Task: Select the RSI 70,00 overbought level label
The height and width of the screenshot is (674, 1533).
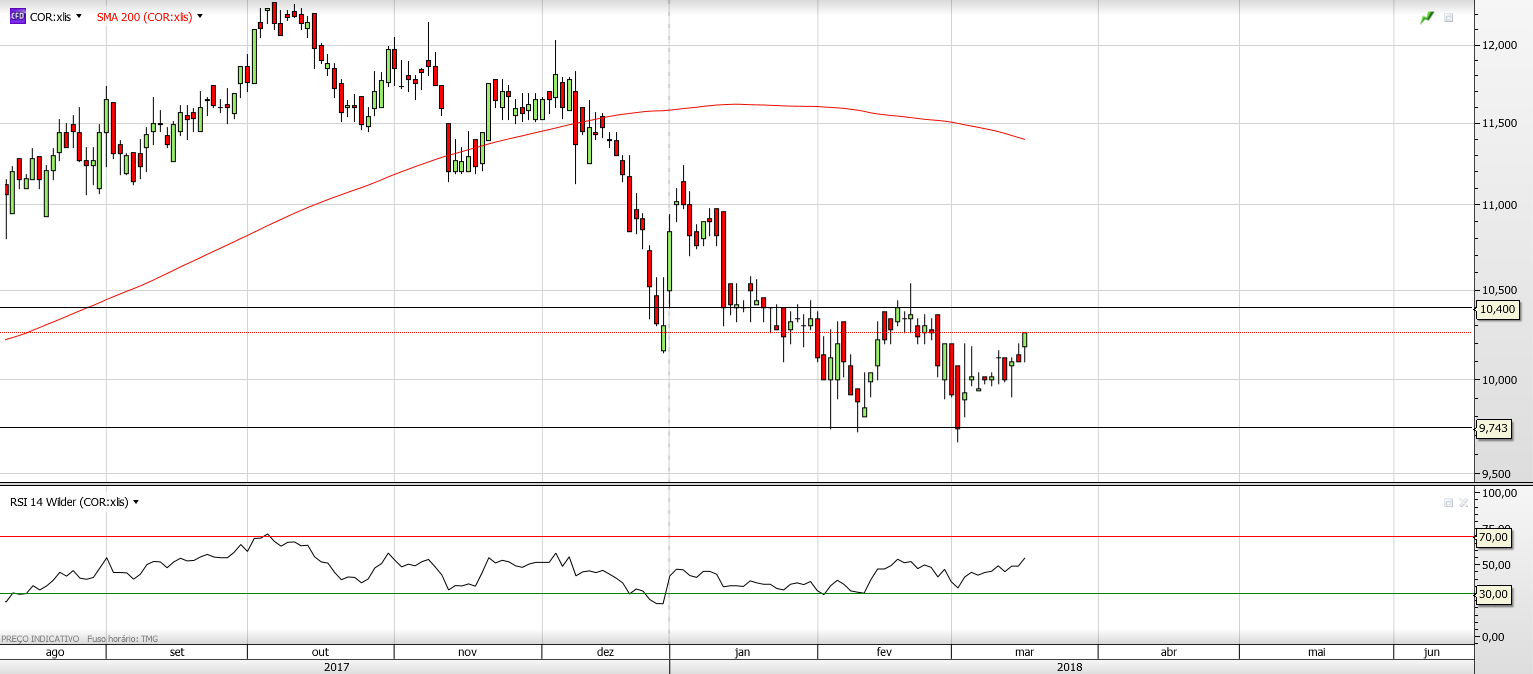Action: tap(1493, 537)
